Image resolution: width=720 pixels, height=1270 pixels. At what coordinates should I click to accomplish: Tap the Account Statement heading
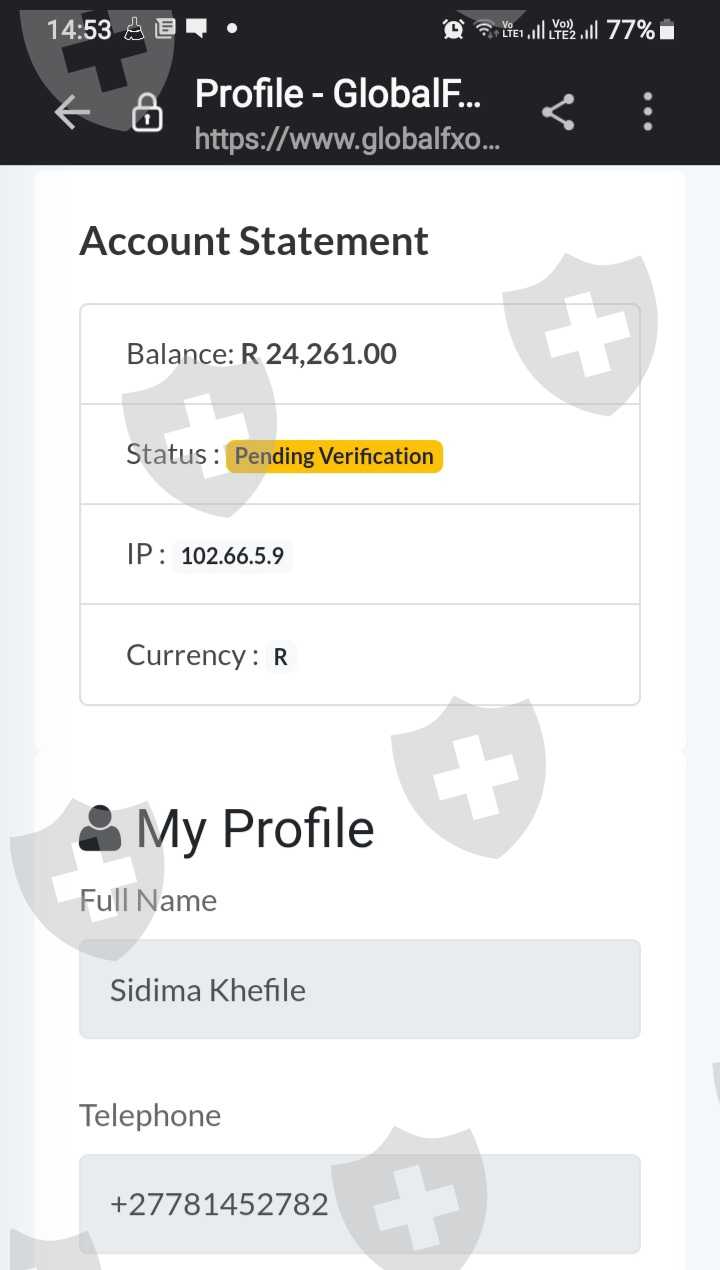pos(254,241)
